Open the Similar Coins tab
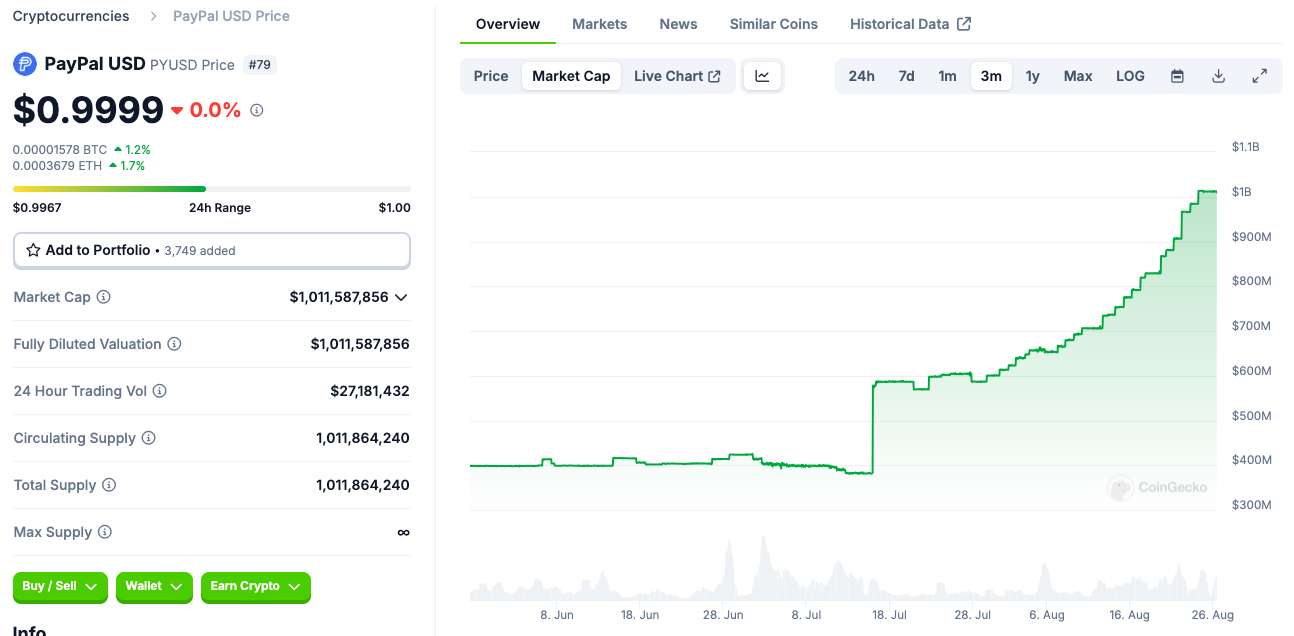This screenshot has height=636, width=1294. pos(773,24)
